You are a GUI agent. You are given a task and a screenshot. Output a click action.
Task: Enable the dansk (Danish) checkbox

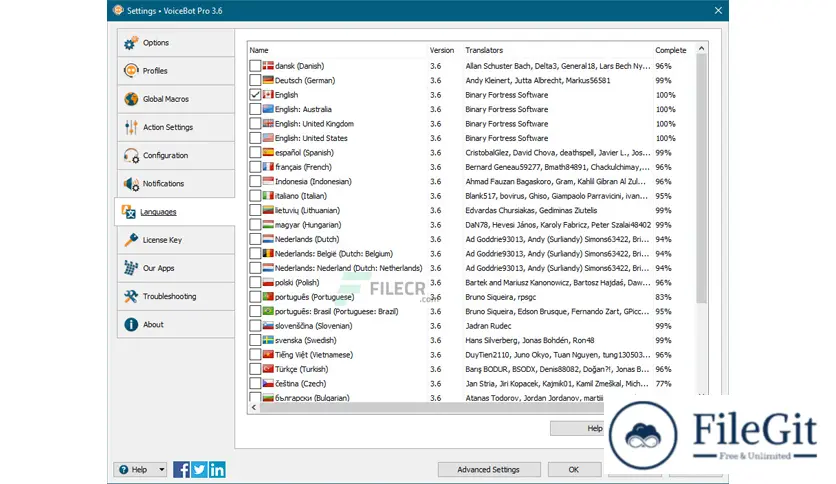pos(255,66)
